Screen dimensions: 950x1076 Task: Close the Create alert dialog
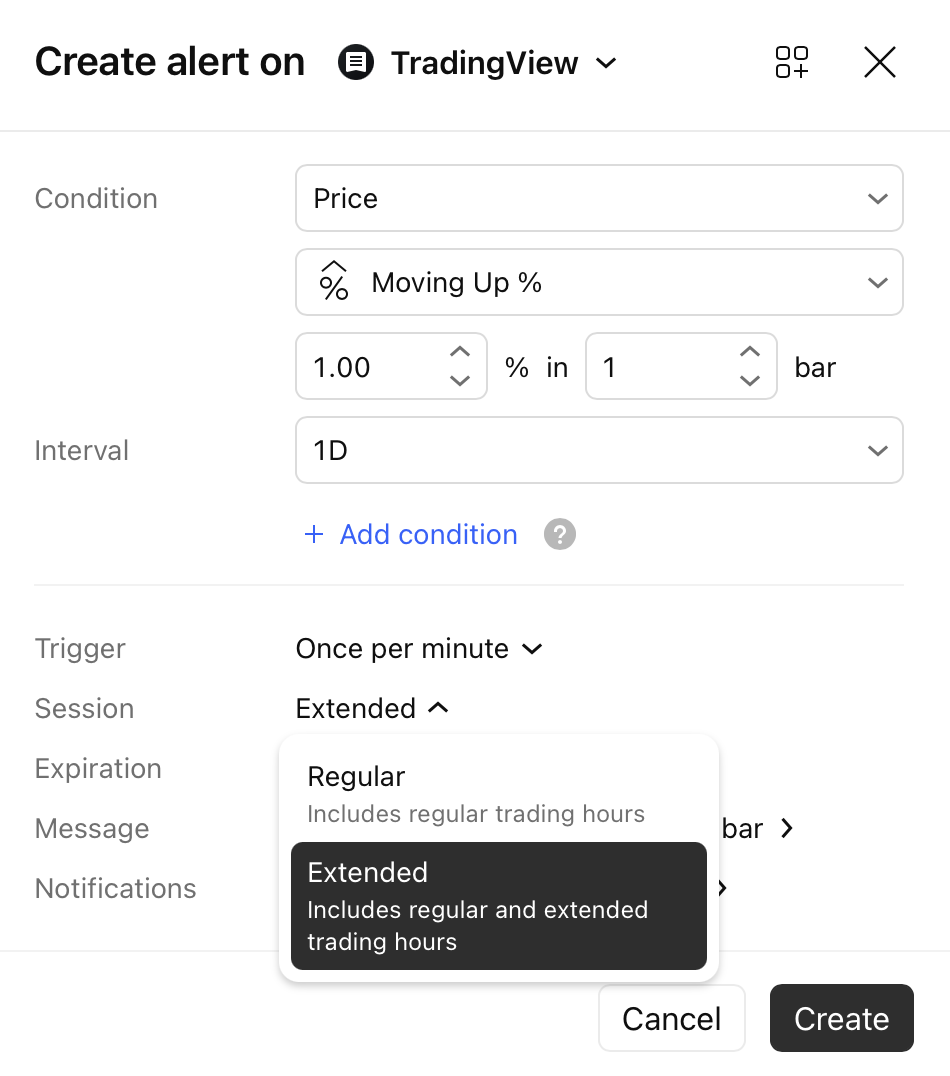pyautogui.click(x=879, y=62)
